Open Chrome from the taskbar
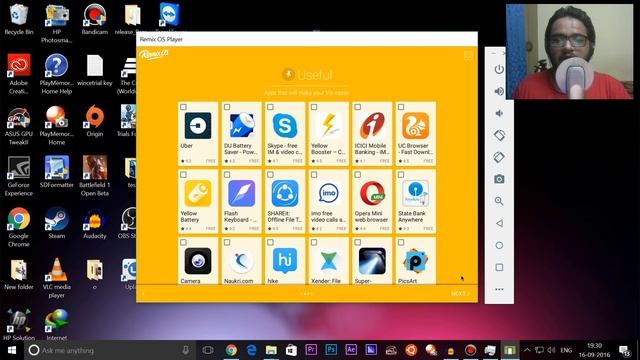The width and height of the screenshot is (640, 360). click(x=231, y=350)
